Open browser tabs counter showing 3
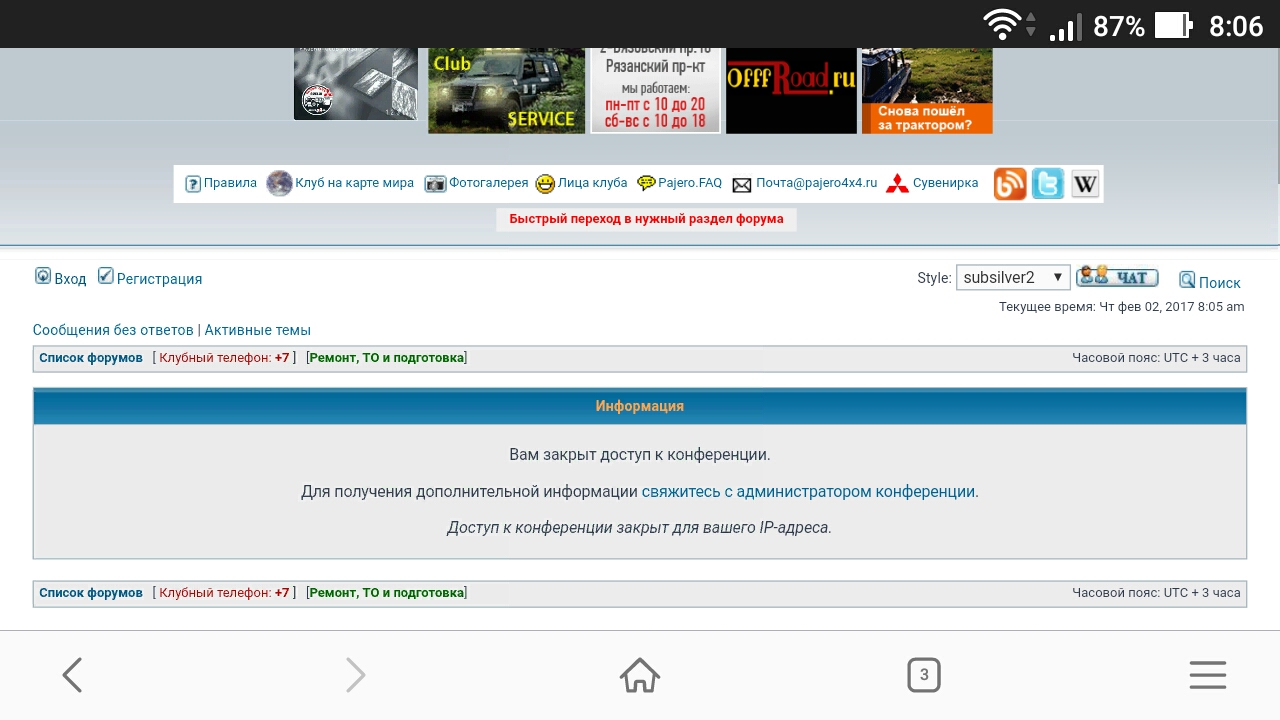 pyautogui.click(x=923, y=675)
